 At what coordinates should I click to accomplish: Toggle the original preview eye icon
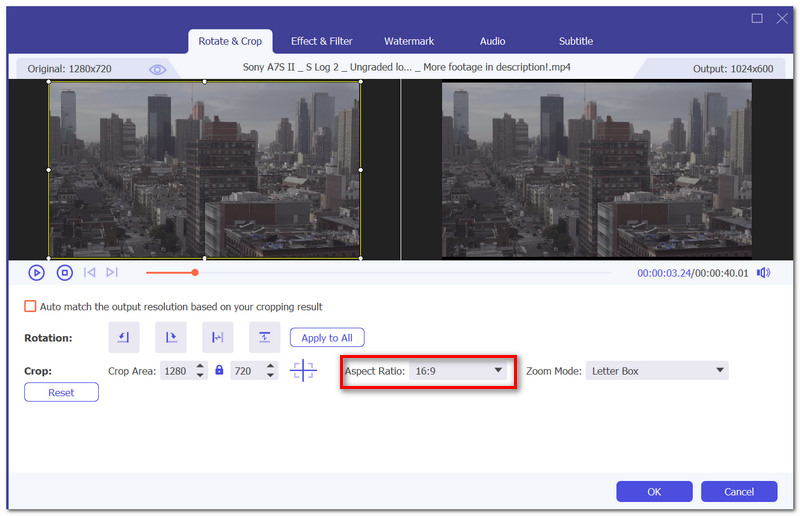[x=157, y=69]
